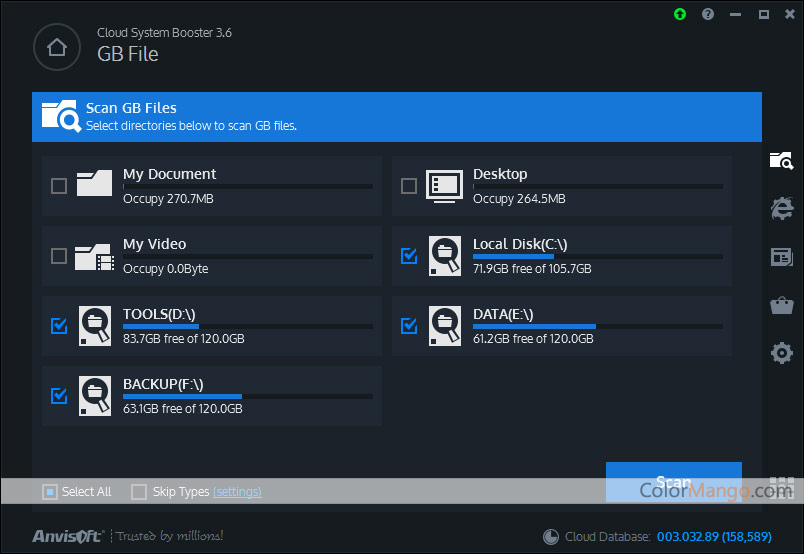Open the help question mark icon
Viewport: 804px width, 554px height.
(x=708, y=14)
